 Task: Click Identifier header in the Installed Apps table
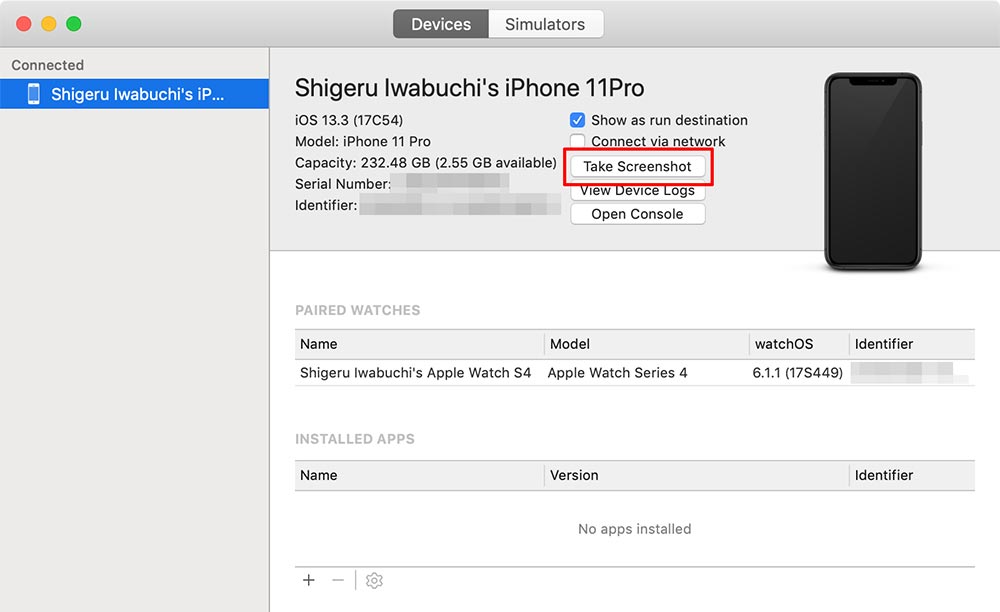[912, 476]
